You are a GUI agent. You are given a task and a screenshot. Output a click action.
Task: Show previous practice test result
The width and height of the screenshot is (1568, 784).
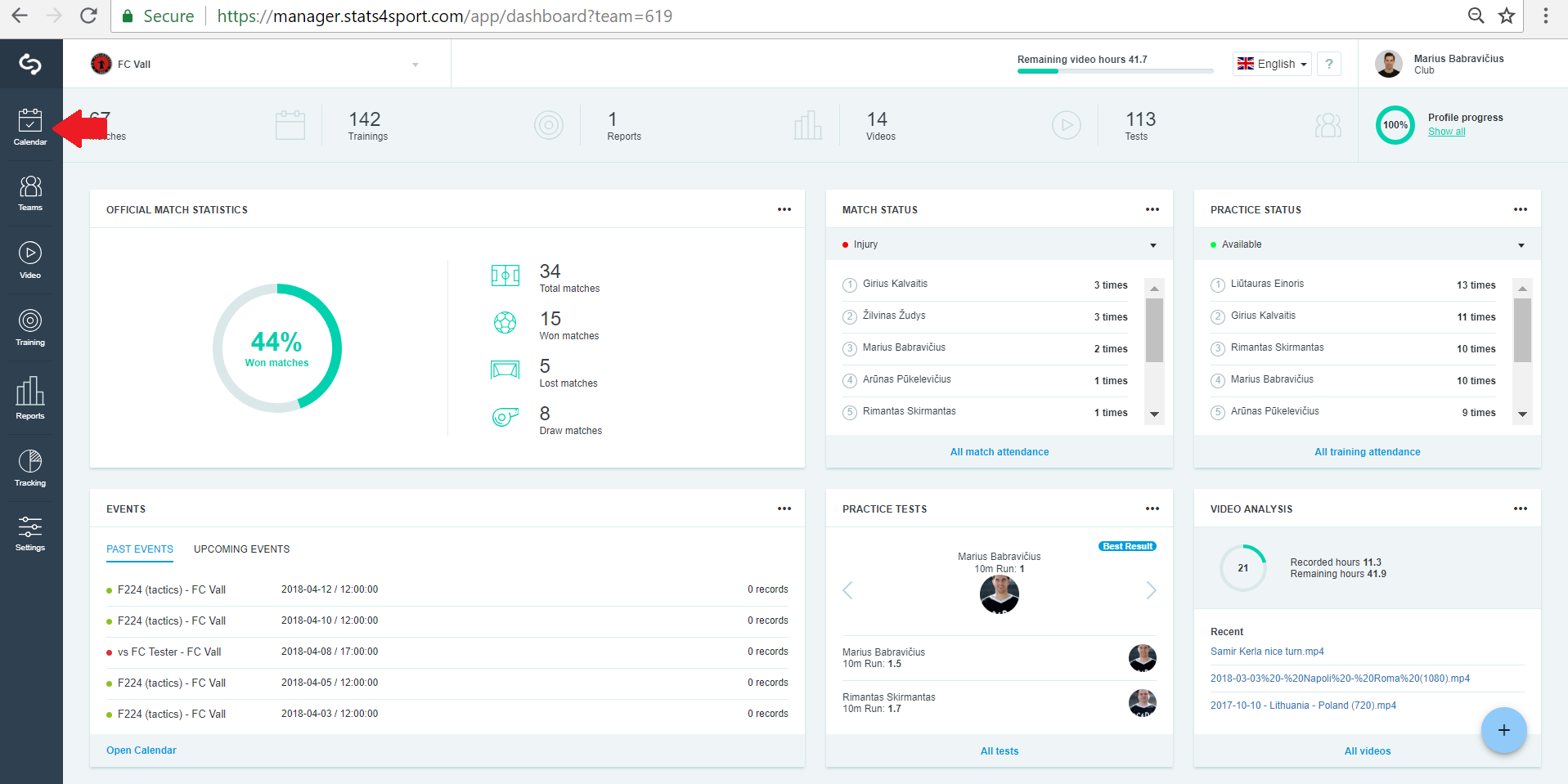[x=848, y=590]
